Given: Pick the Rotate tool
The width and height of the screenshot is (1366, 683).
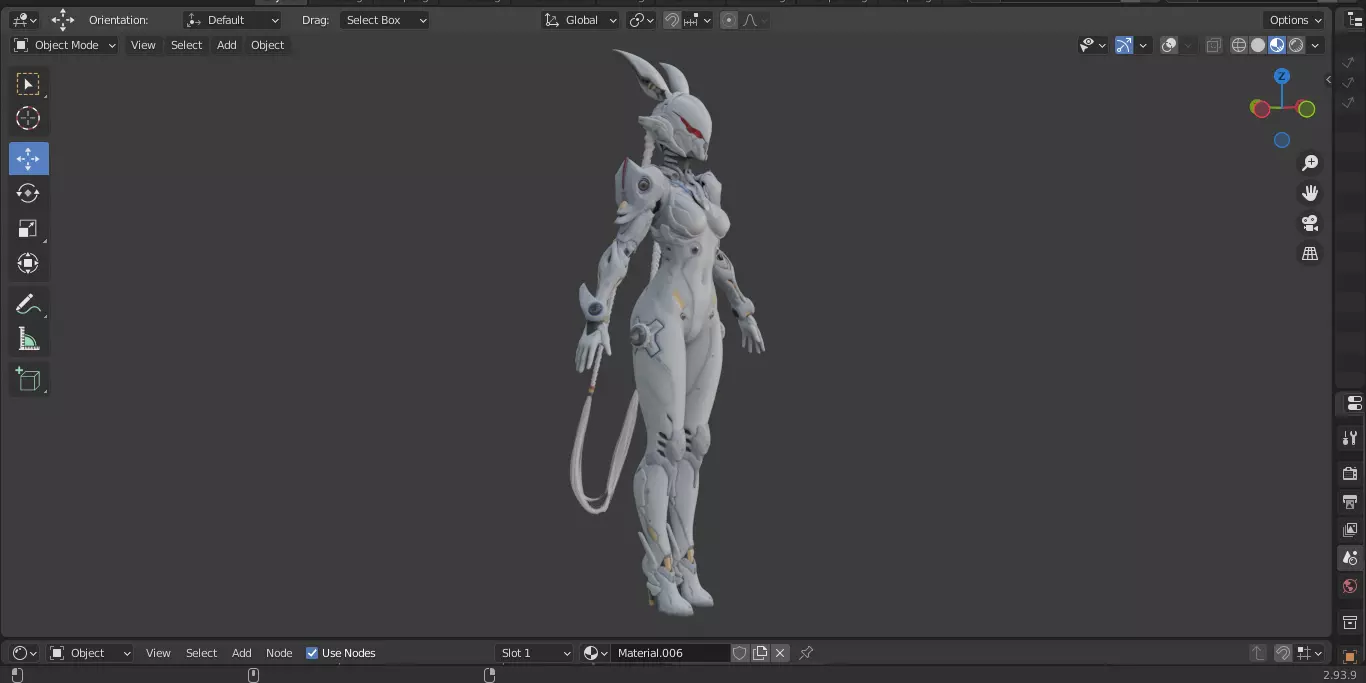Looking at the screenshot, I should [x=28, y=193].
